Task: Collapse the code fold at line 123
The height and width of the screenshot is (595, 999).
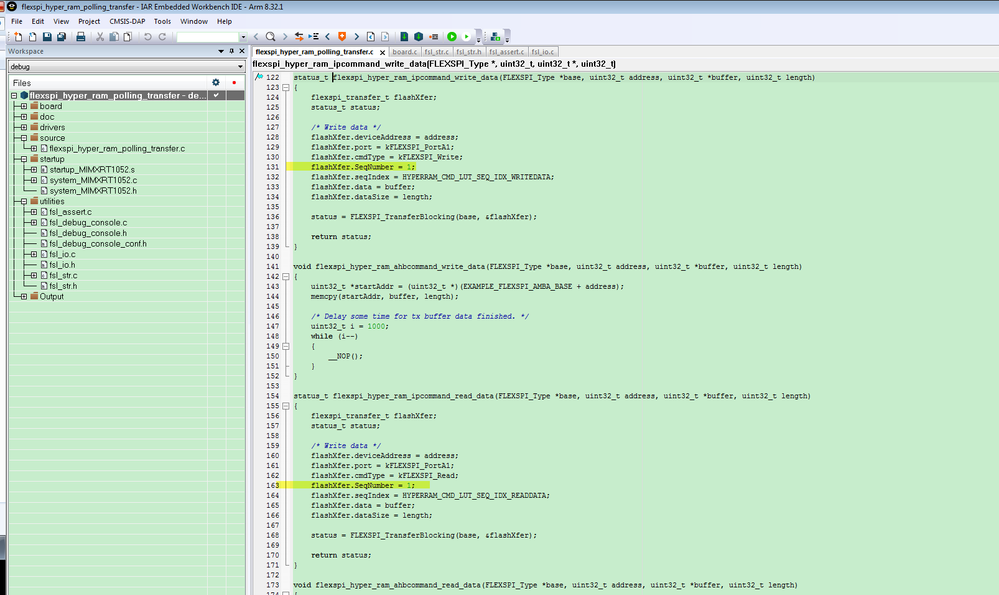Action: tap(286, 87)
